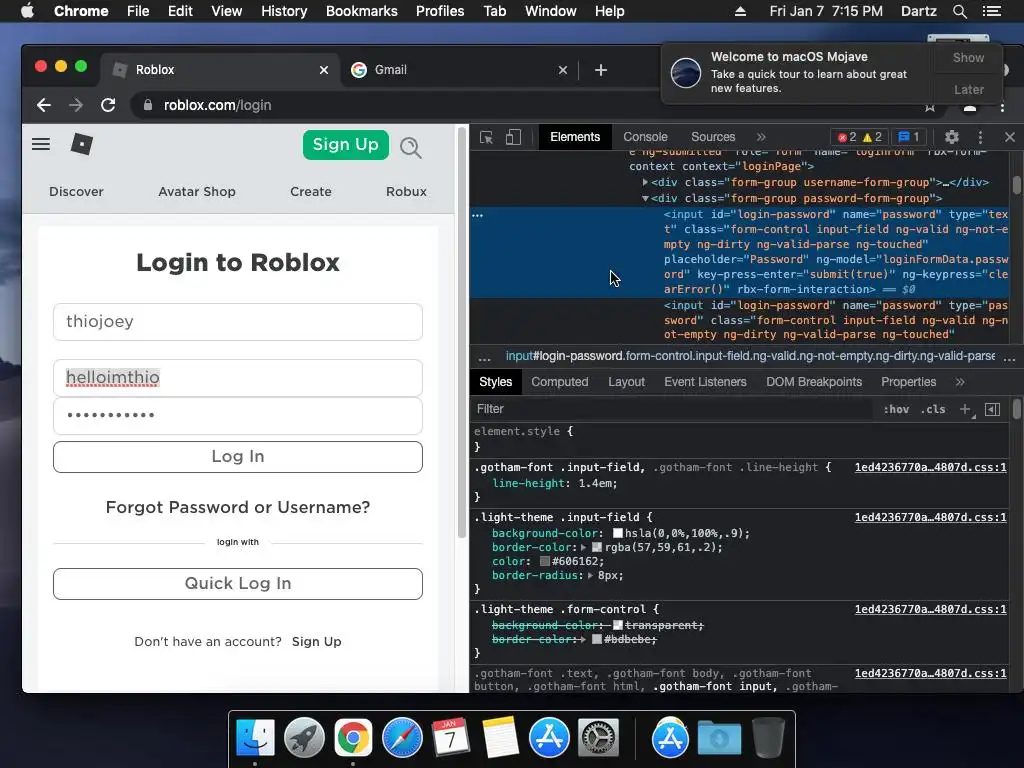The height and width of the screenshot is (768, 1024).
Task: Click the red error count badge
Action: pyautogui.click(x=848, y=137)
